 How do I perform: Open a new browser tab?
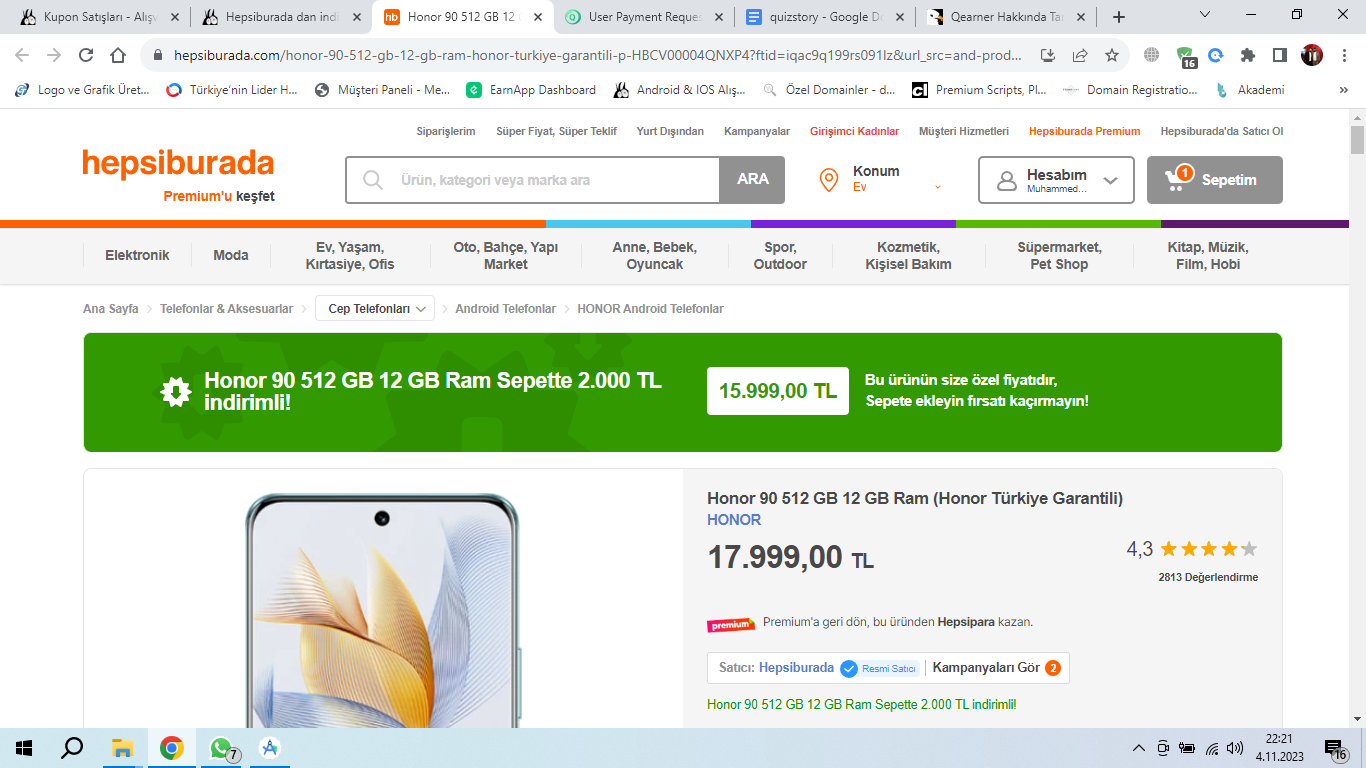pyautogui.click(x=1119, y=17)
